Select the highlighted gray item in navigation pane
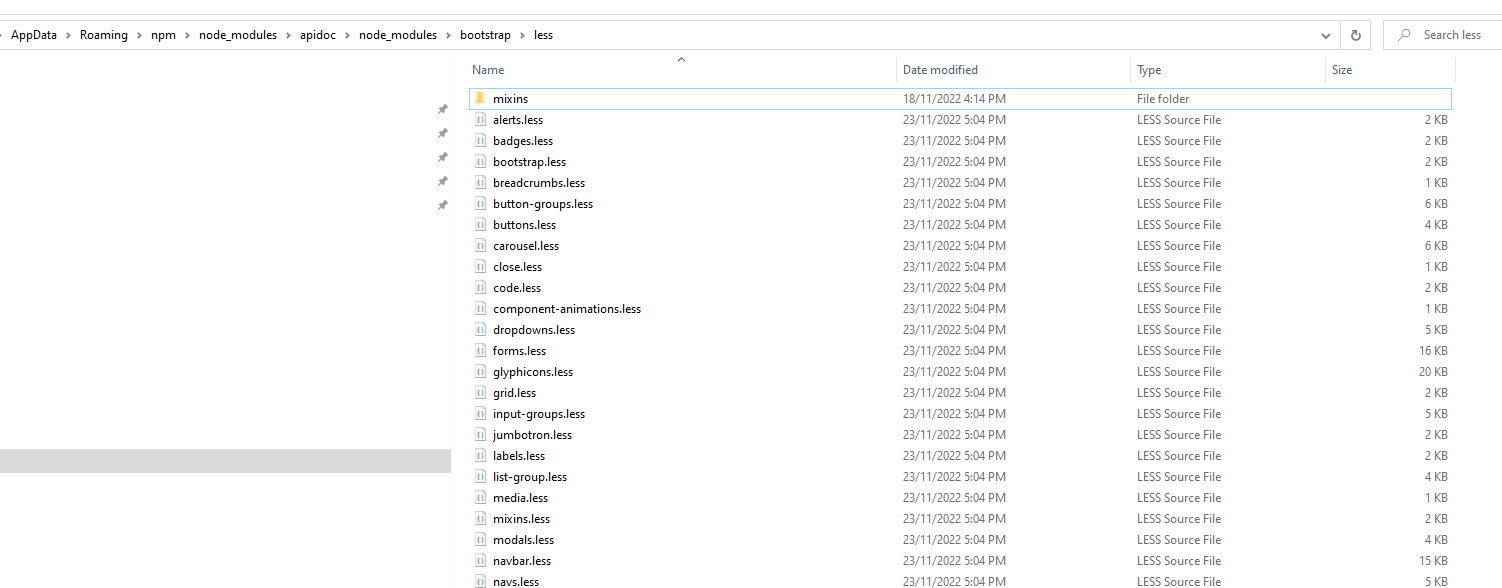The height and width of the screenshot is (588, 1502). [225, 460]
